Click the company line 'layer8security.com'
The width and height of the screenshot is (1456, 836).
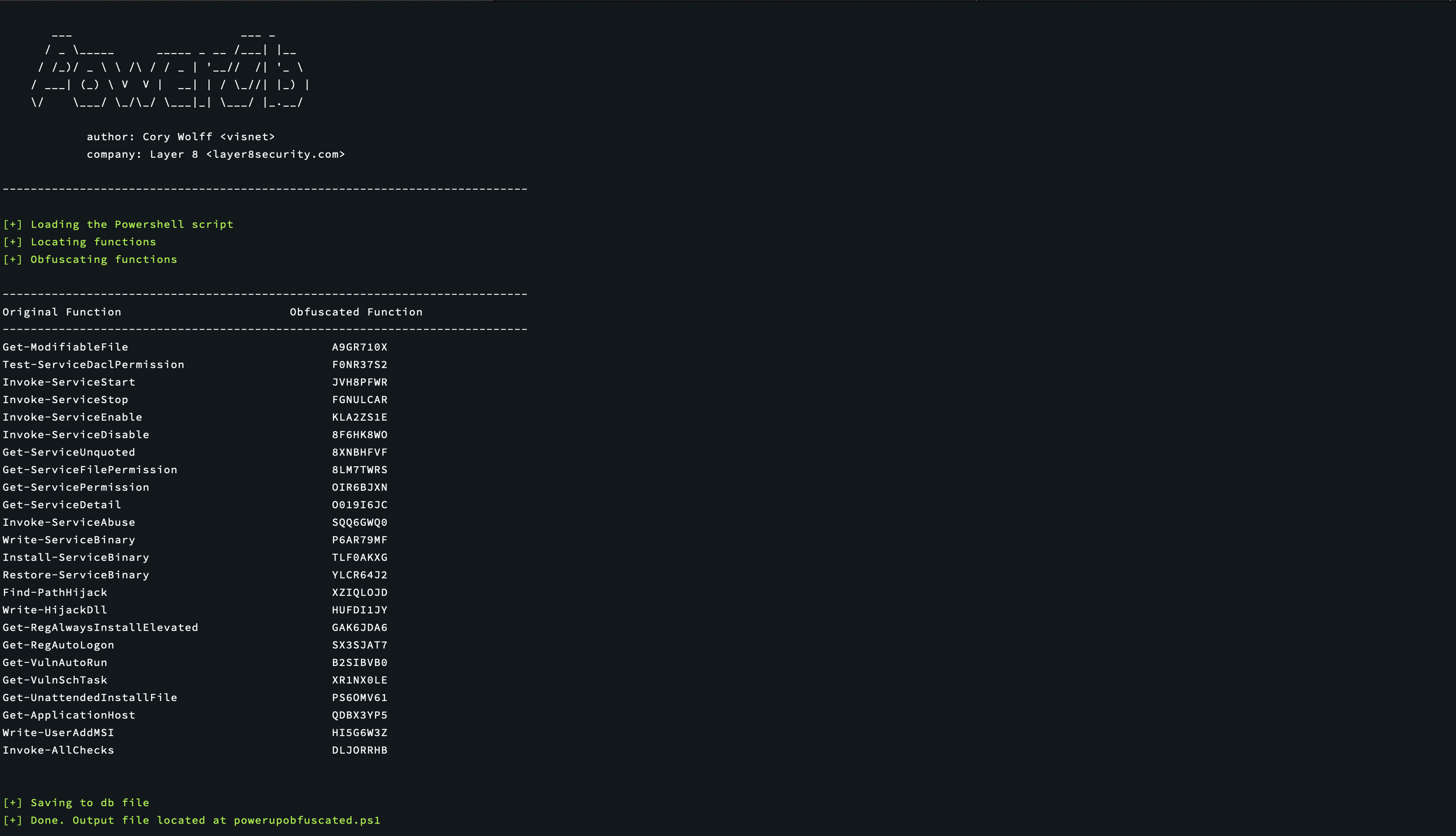(276, 155)
